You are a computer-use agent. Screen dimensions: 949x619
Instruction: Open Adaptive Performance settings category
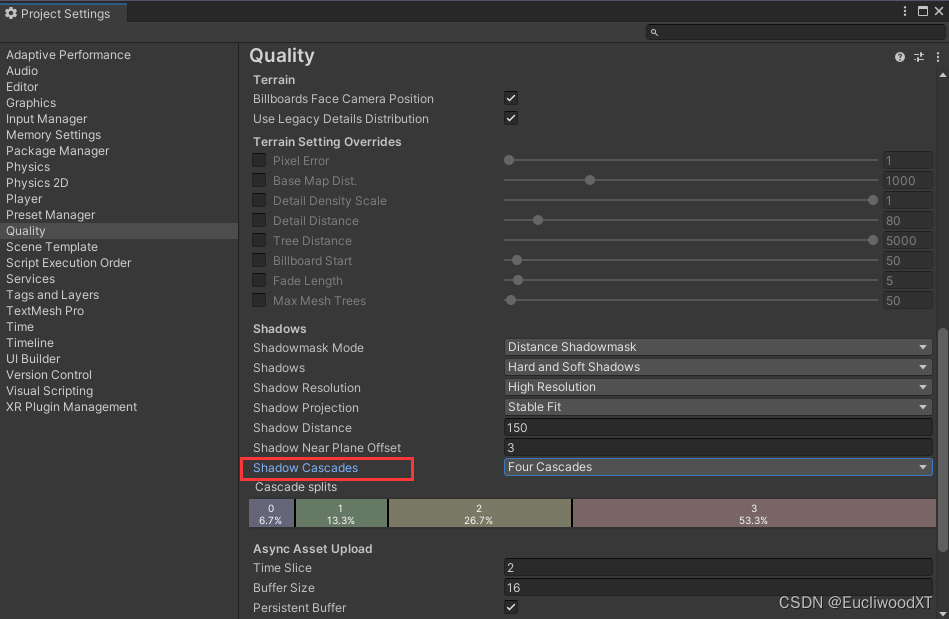pos(68,54)
